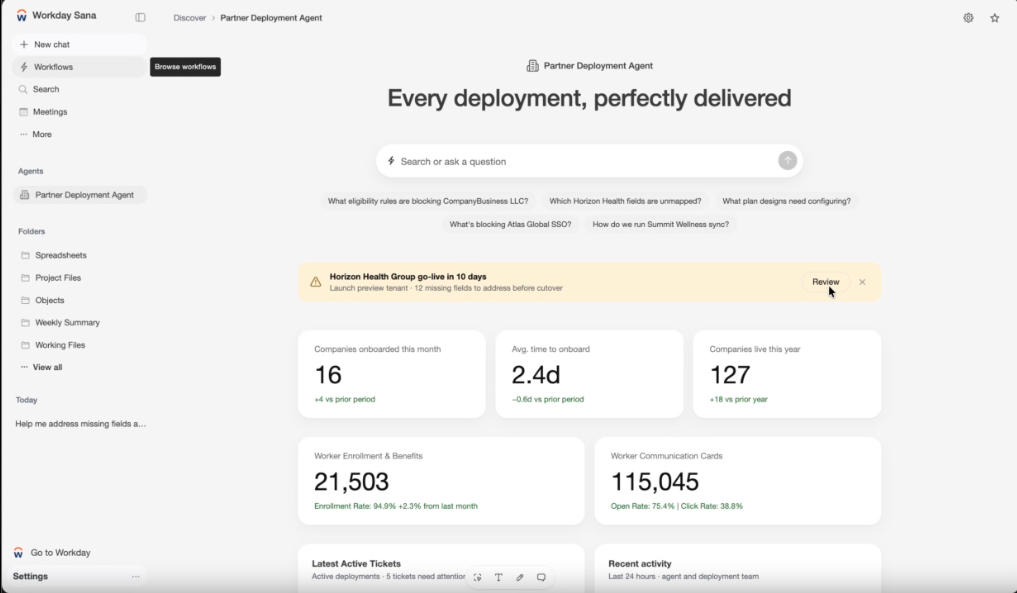
Task: Click the send arrow button
Action: pos(787,161)
